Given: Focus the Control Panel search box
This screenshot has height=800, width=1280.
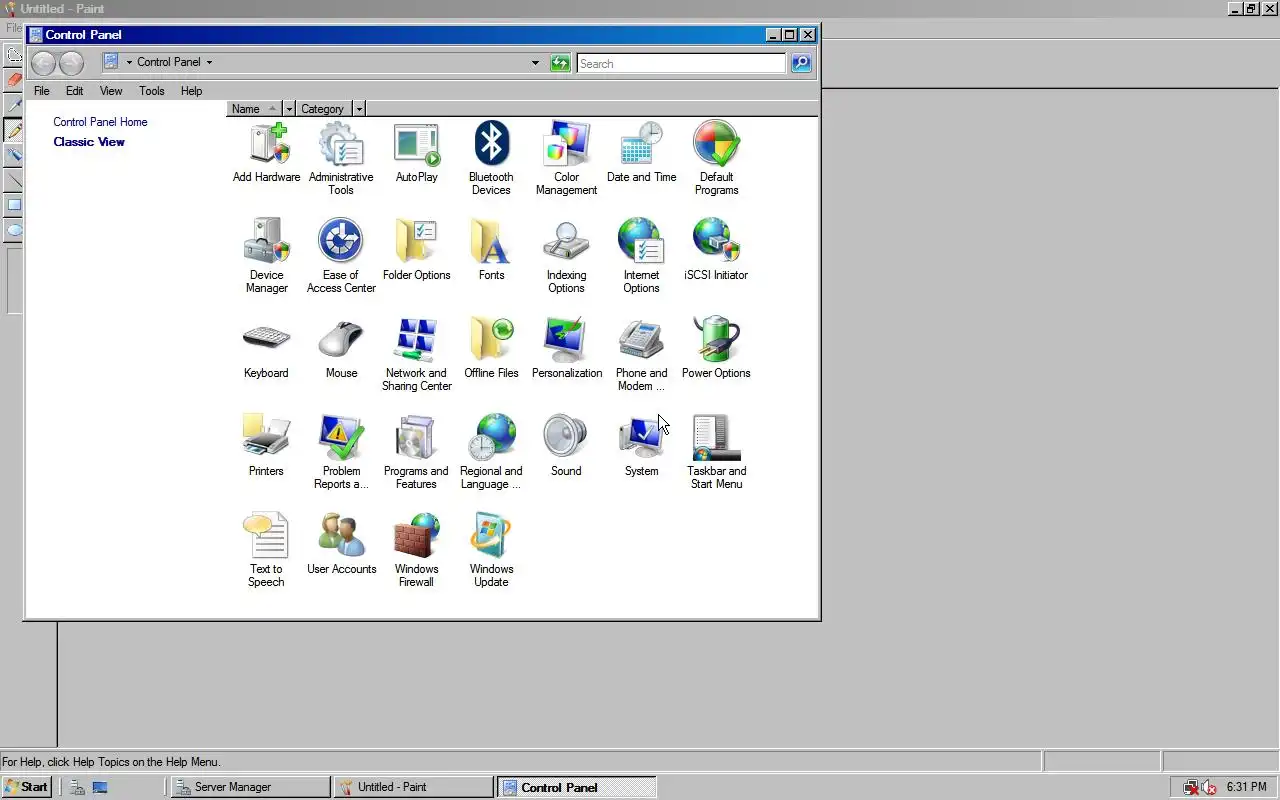Looking at the screenshot, I should tap(681, 63).
